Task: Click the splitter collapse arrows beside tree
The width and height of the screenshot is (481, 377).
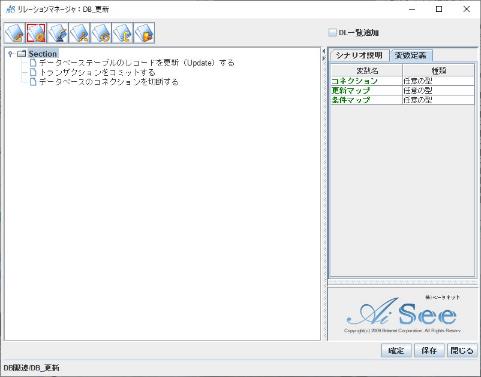Action: 323,54
